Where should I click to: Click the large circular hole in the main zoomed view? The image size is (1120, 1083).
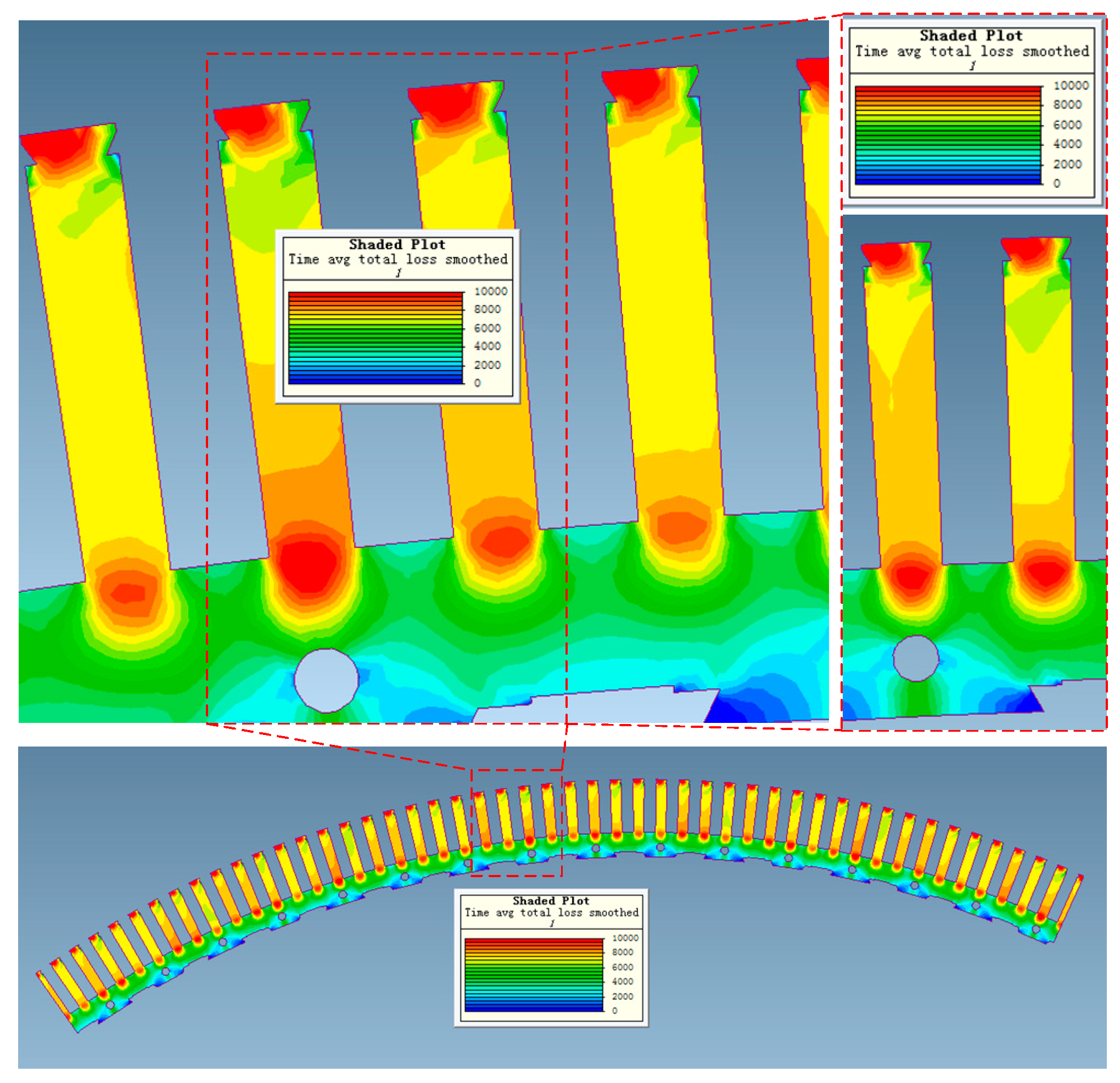click(x=326, y=680)
